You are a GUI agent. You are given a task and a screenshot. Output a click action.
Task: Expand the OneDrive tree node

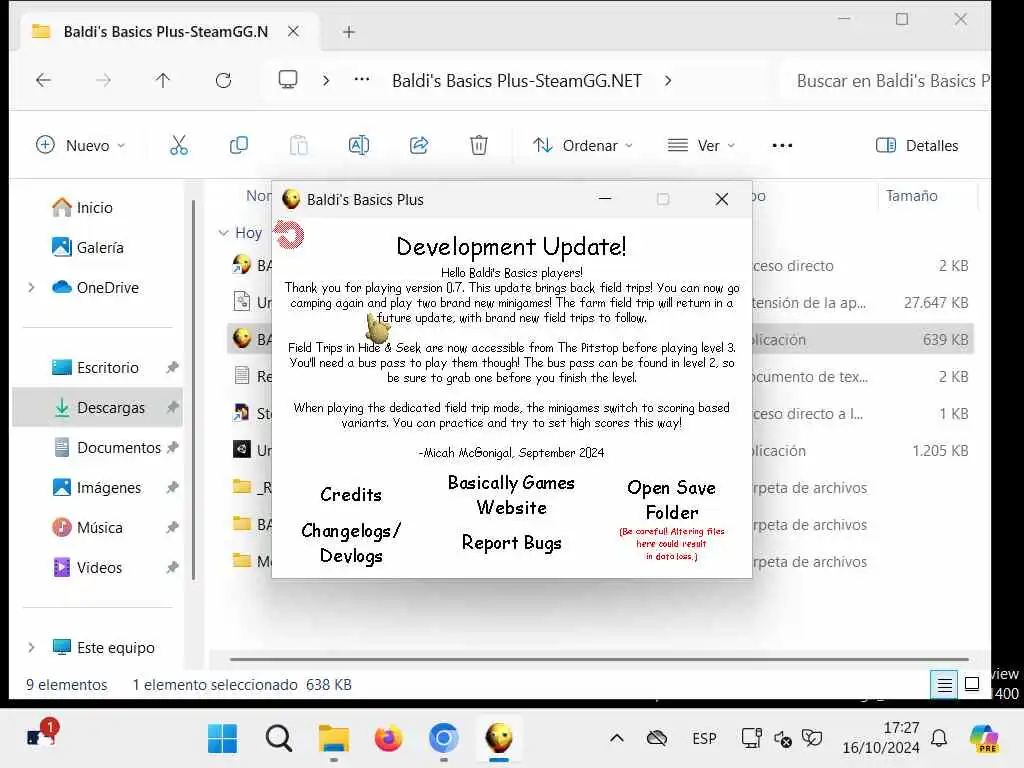click(x=31, y=287)
